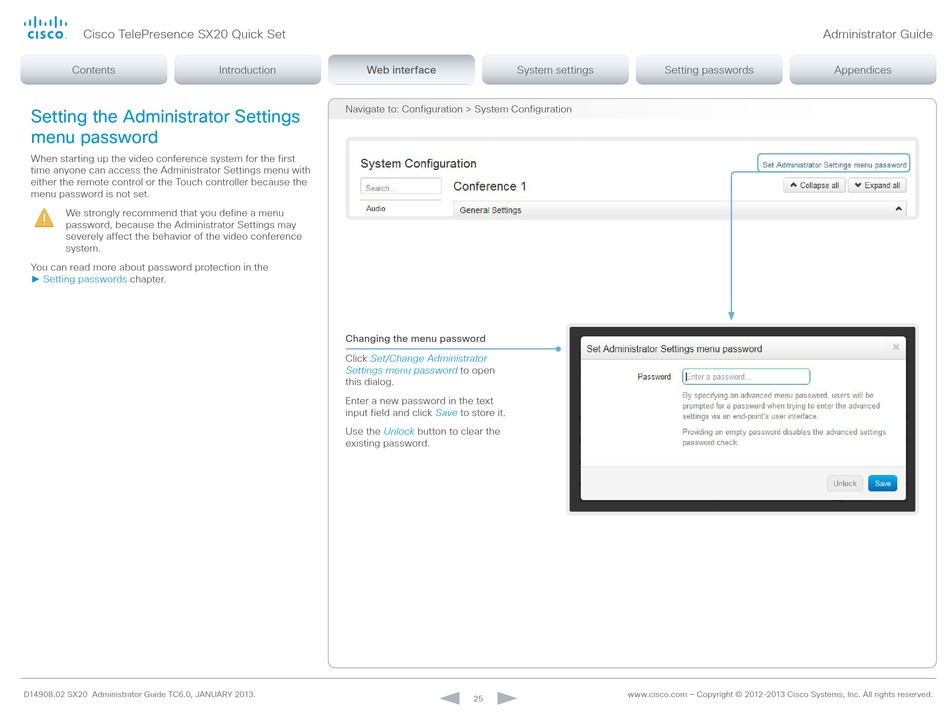The width and height of the screenshot is (950, 711).
Task: Focus the Enter a password field
Action: [746, 377]
